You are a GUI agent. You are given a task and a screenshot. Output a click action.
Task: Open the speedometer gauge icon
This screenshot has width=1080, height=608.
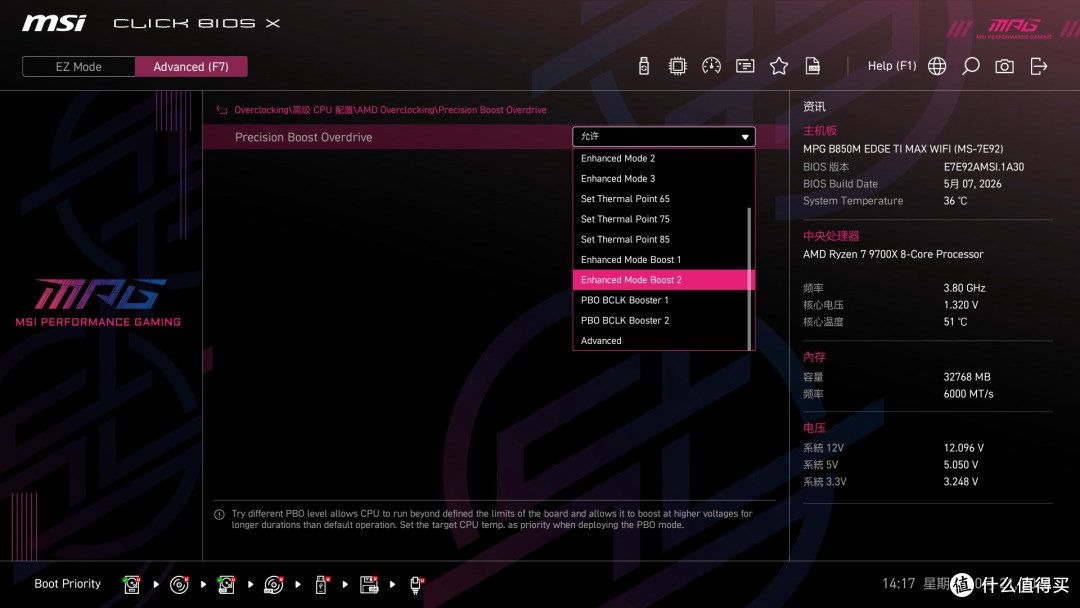[x=712, y=66]
